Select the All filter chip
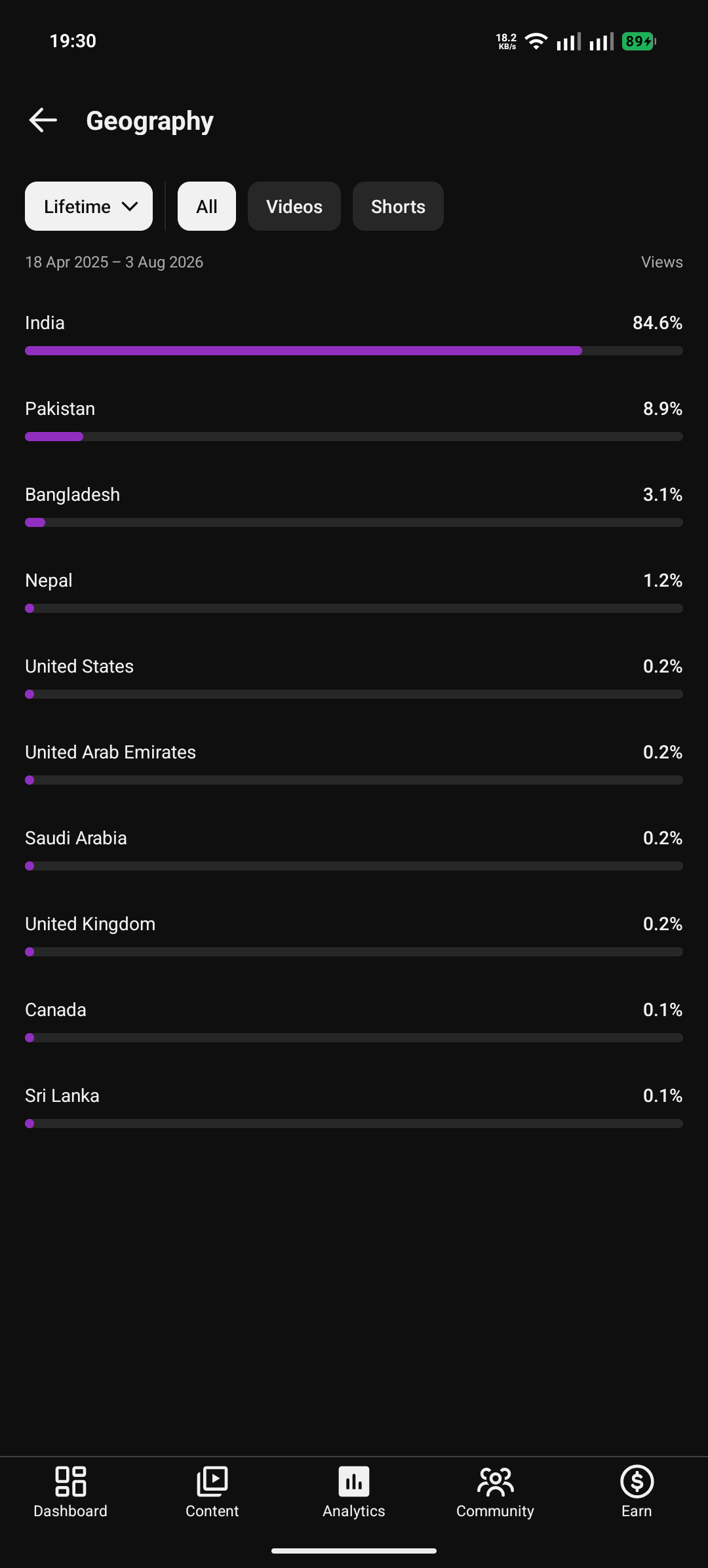708x1568 pixels. pos(206,206)
